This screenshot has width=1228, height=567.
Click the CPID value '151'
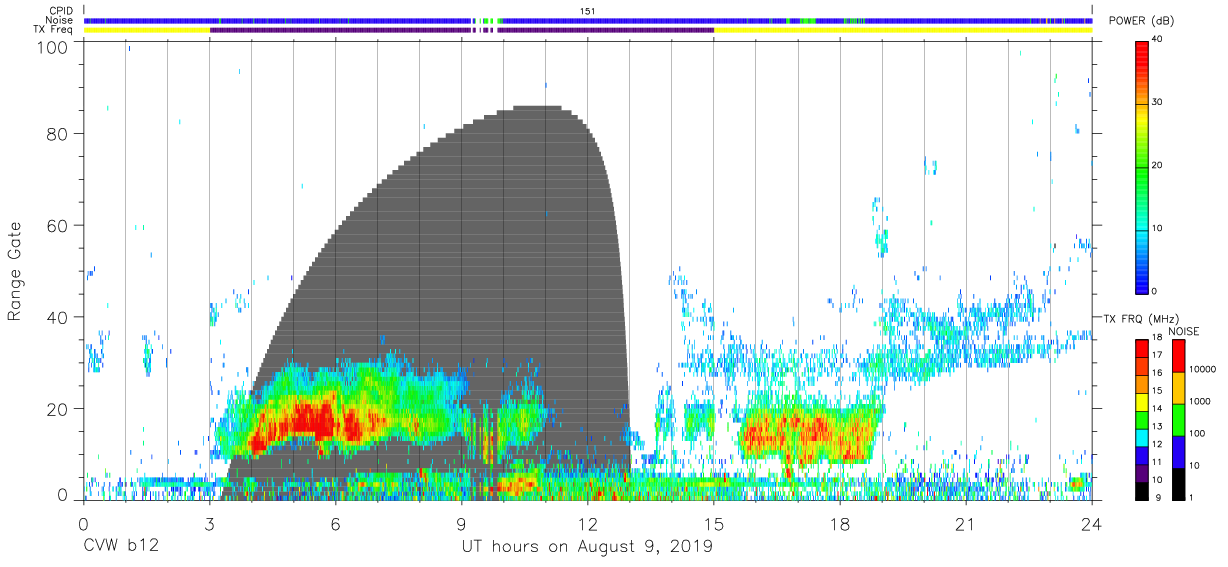pyautogui.click(x=588, y=10)
